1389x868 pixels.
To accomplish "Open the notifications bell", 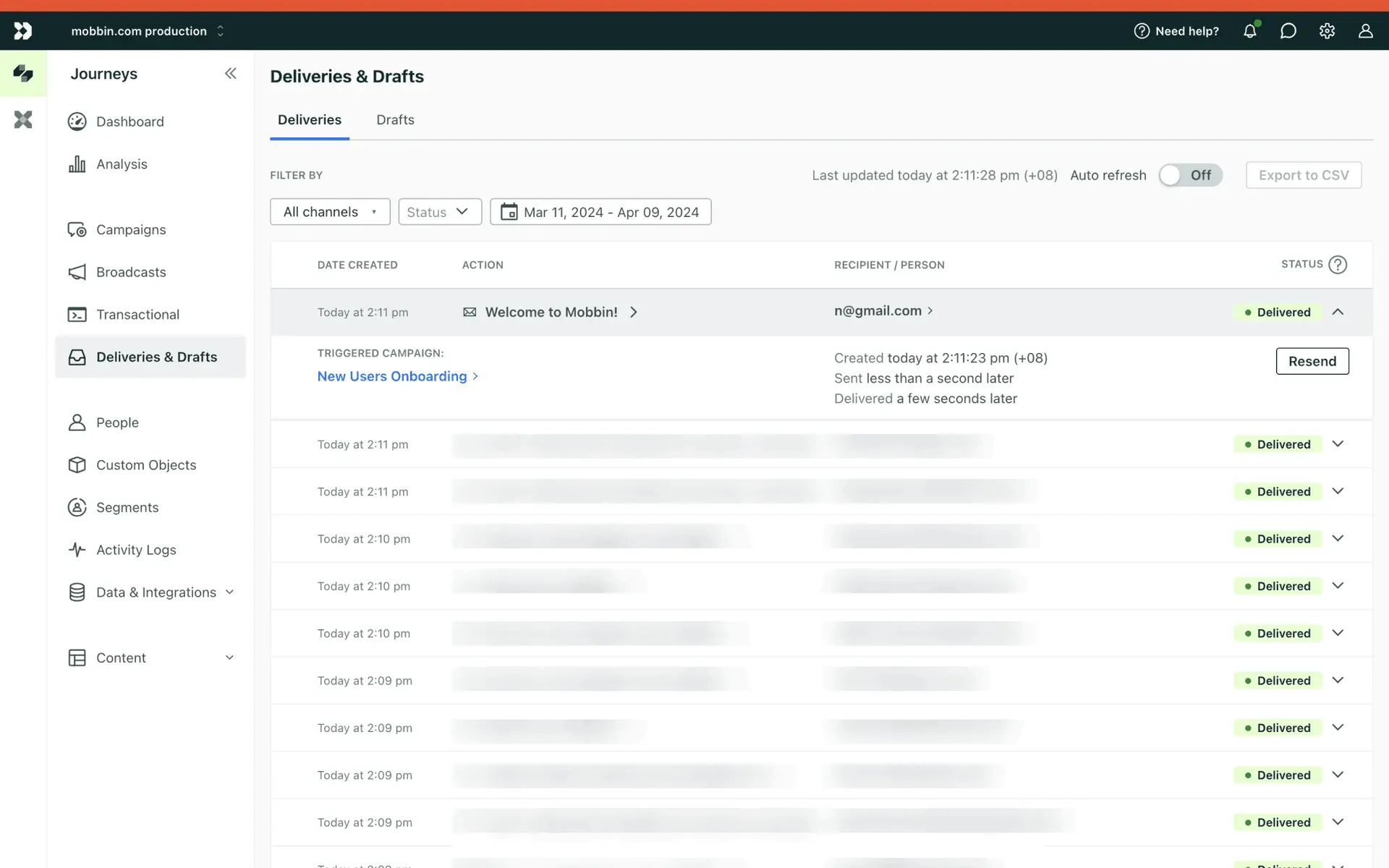I will [x=1249, y=31].
